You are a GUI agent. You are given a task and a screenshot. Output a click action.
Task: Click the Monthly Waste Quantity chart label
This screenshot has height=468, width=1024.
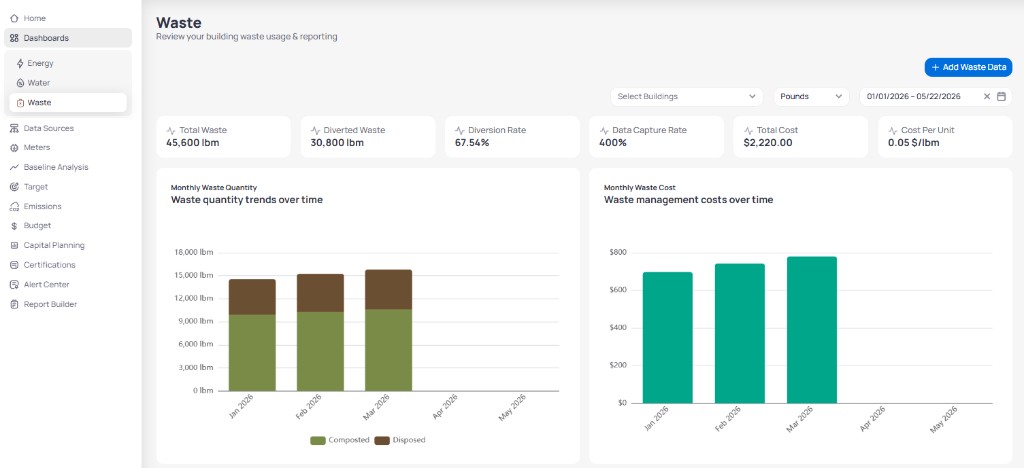(x=214, y=187)
